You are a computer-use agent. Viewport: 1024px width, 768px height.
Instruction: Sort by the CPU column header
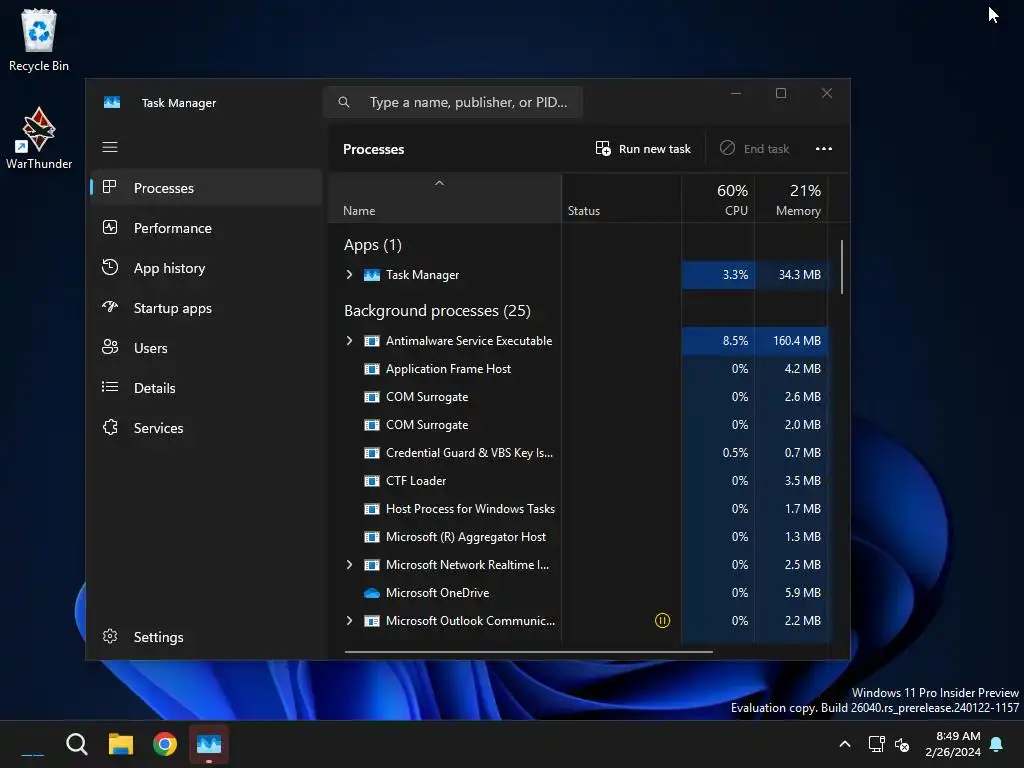click(718, 199)
